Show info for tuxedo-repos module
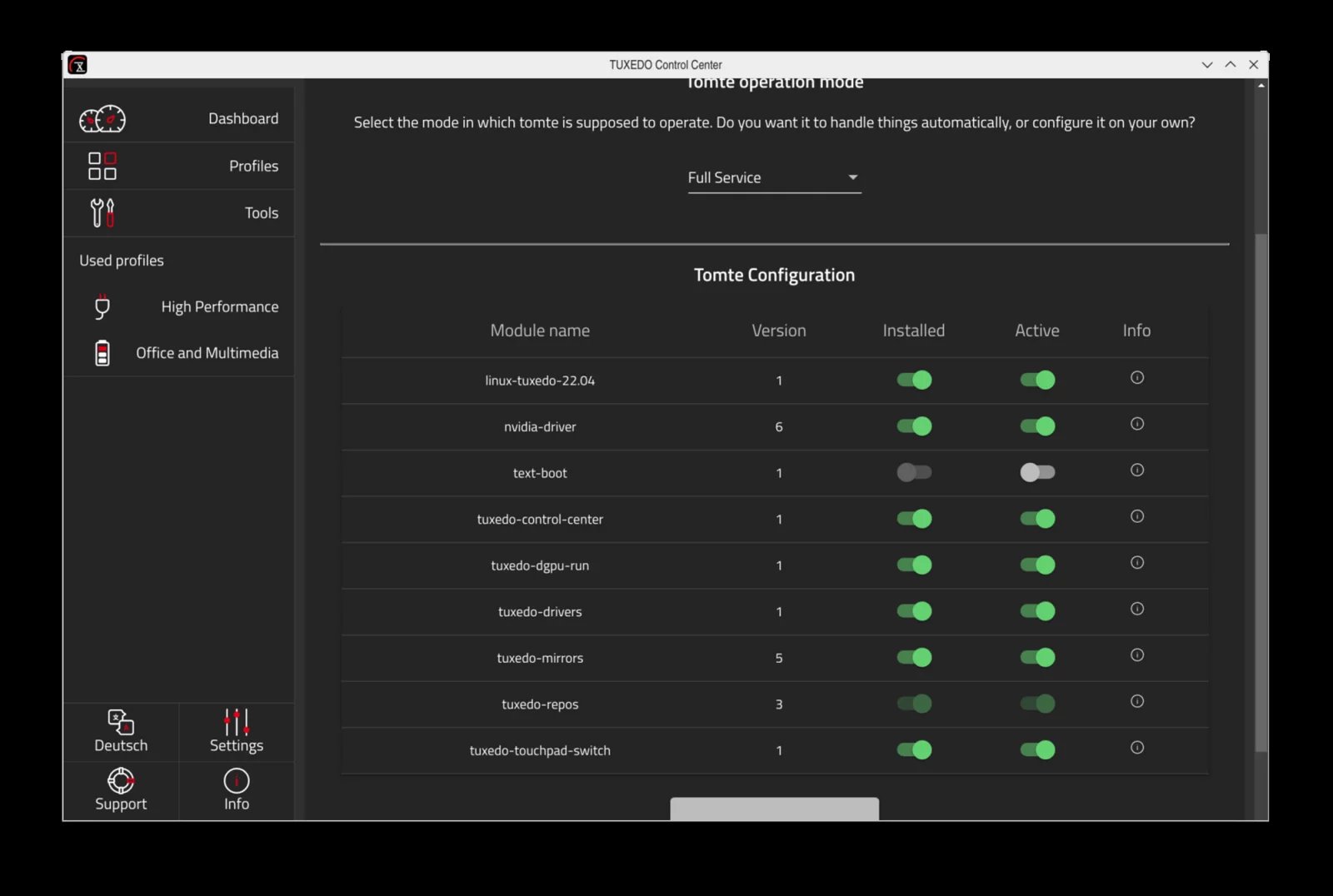1333x896 pixels. (x=1137, y=701)
